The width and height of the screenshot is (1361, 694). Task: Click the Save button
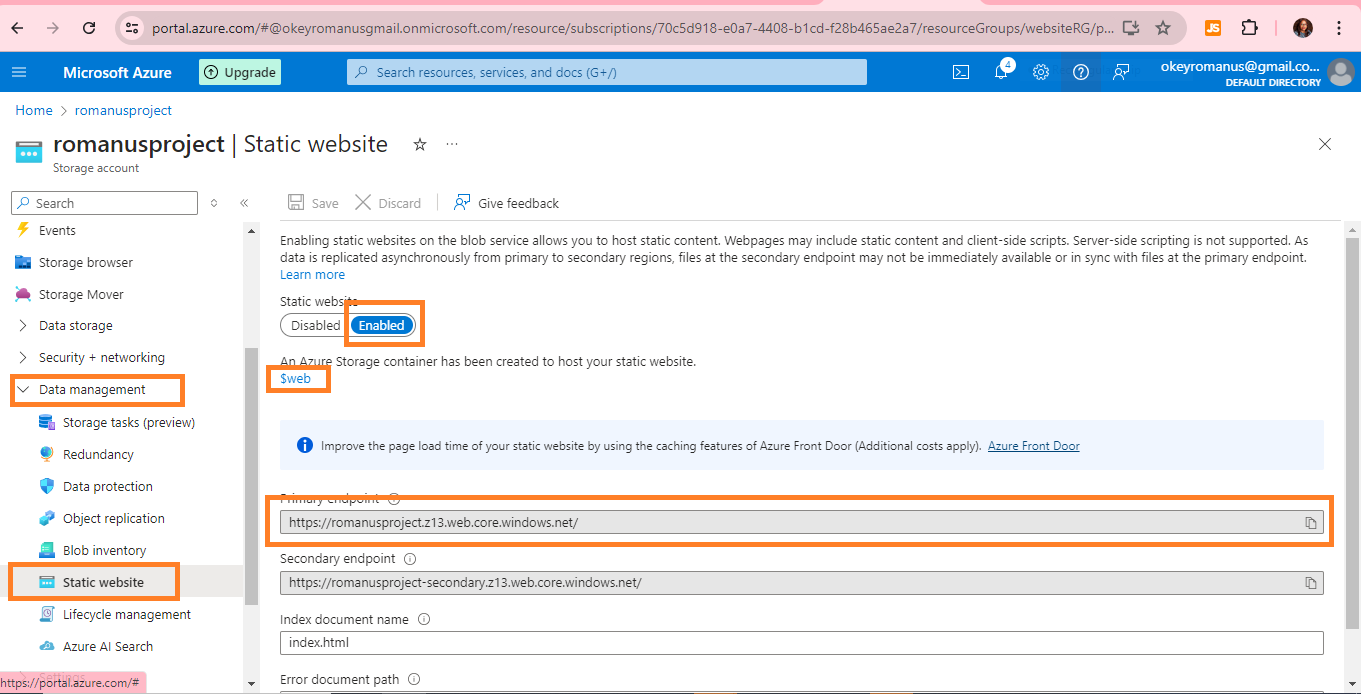(x=313, y=203)
